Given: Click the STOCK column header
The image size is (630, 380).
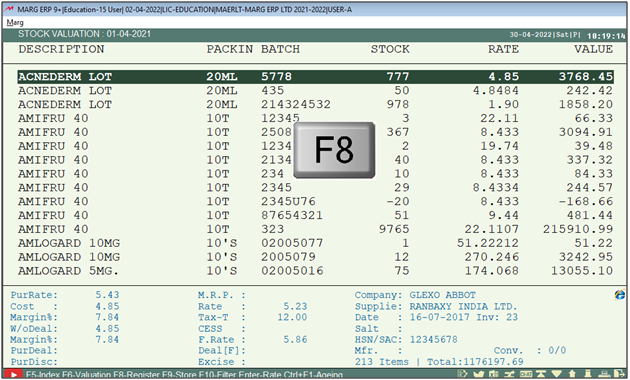Looking at the screenshot, I should [x=390, y=49].
